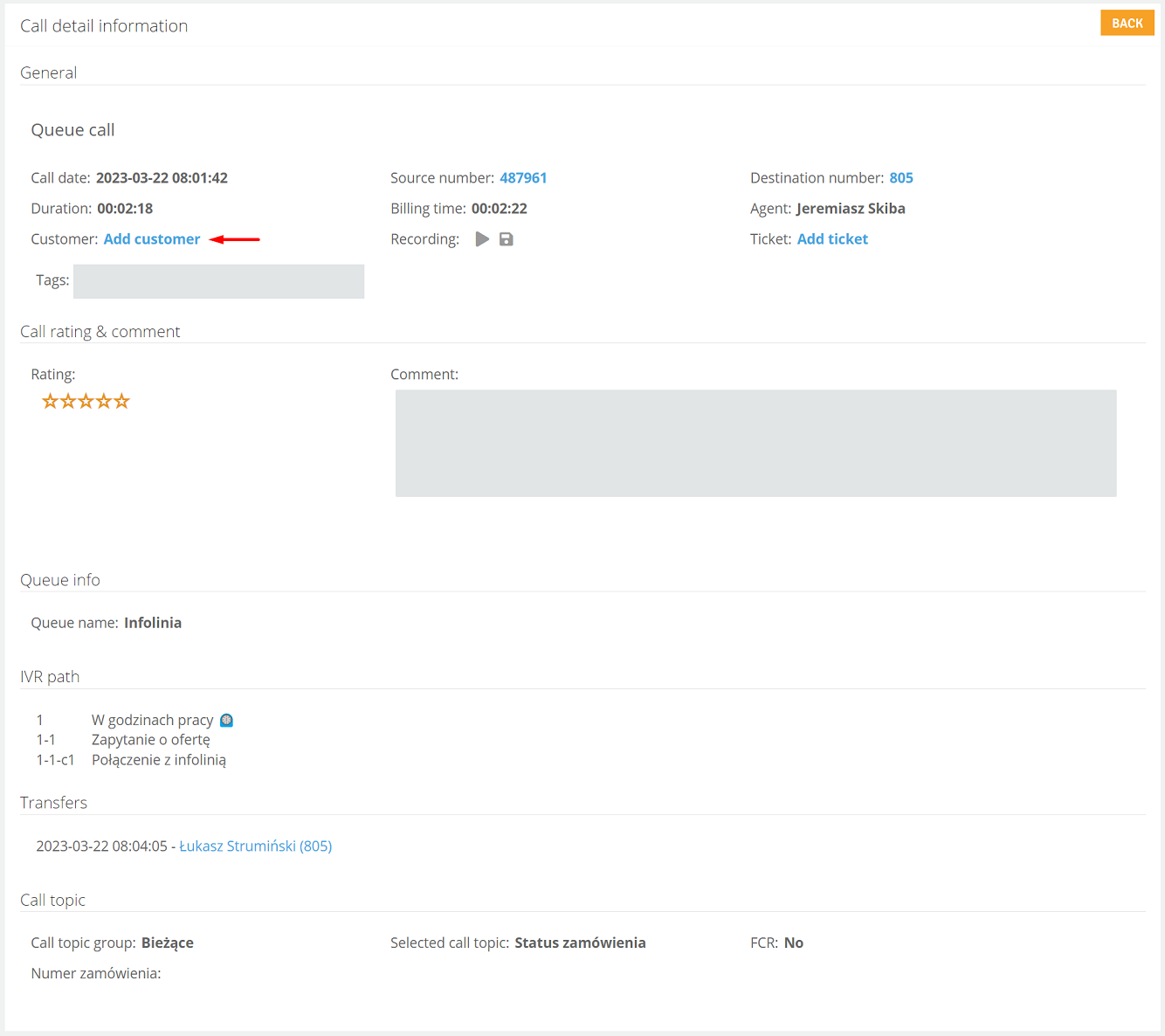Rate the call one star
Viewport: 1165px width, 1036px height.
50,401
